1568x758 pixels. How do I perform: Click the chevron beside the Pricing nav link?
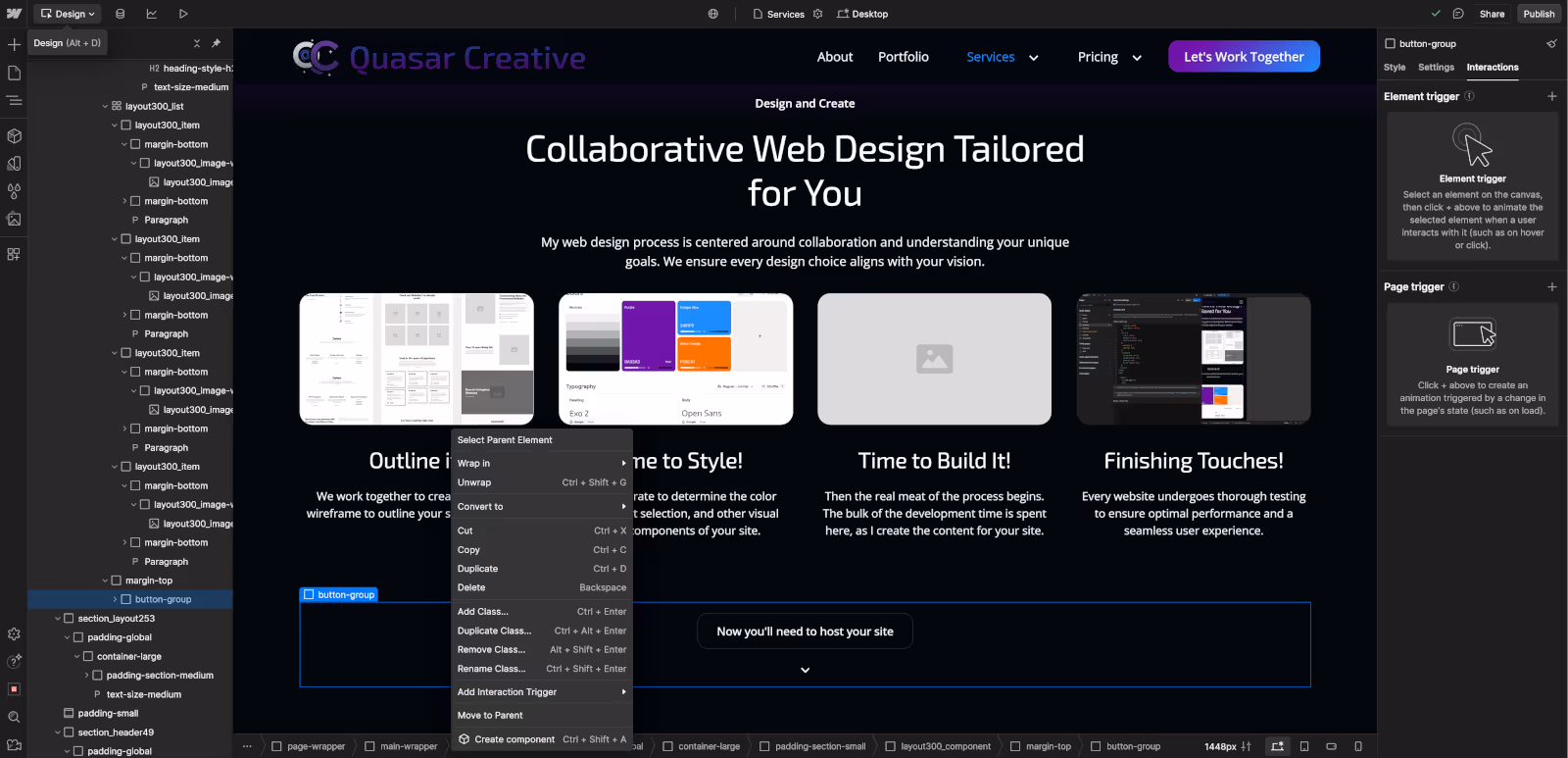1137,58
